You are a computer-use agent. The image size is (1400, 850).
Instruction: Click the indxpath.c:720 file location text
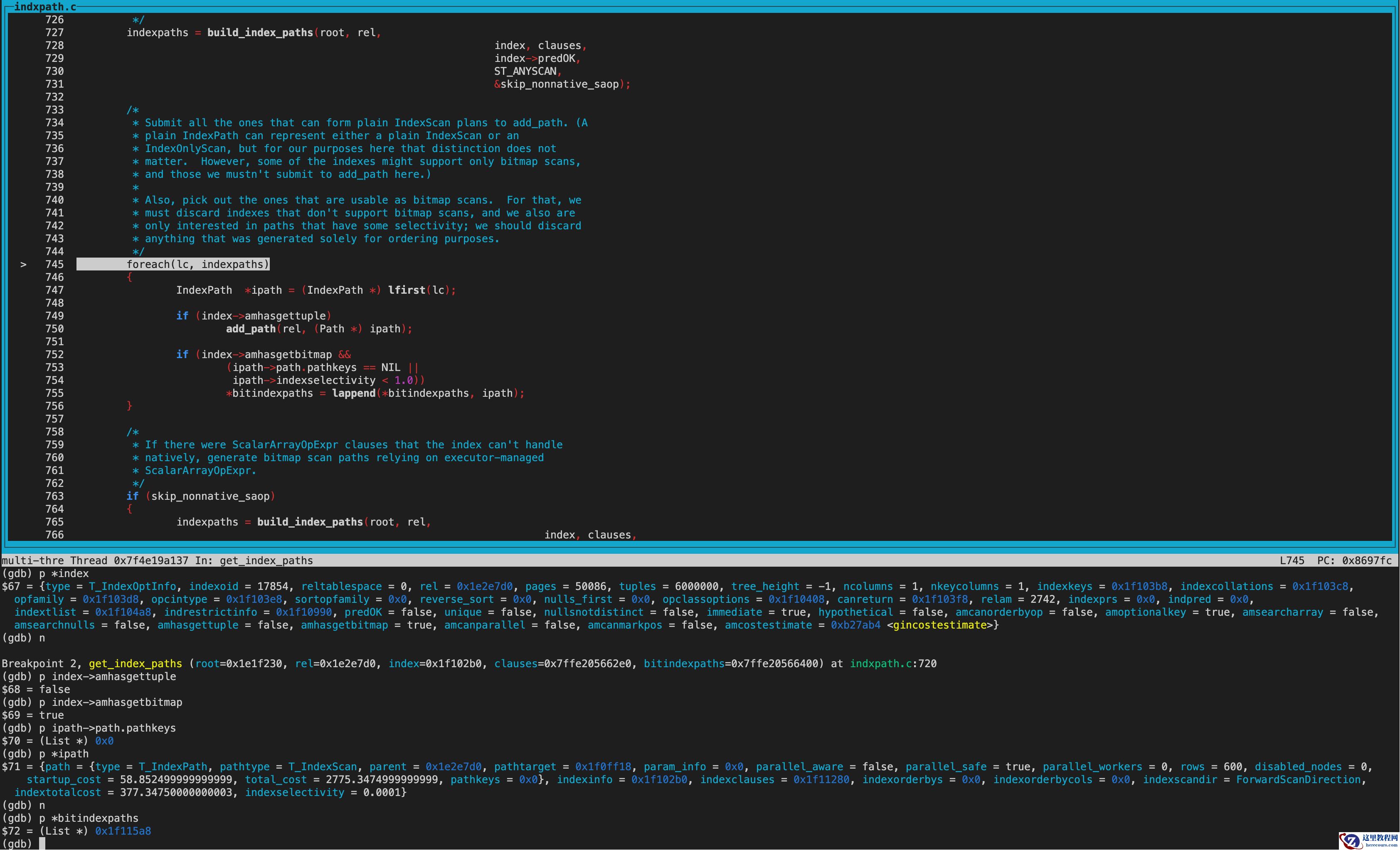(892, 664)
